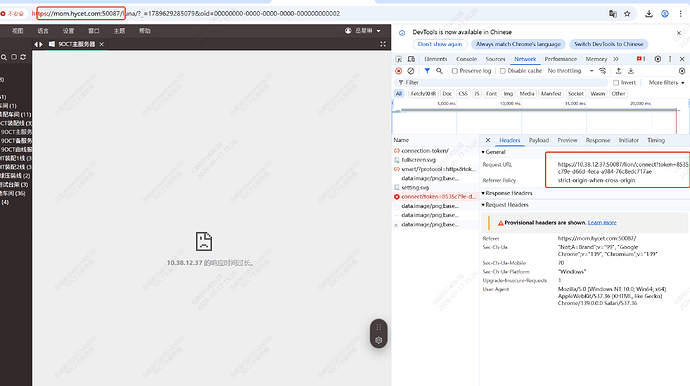Select the failed connect?token request
690x386 pixels.
click(x=435, y=197)
